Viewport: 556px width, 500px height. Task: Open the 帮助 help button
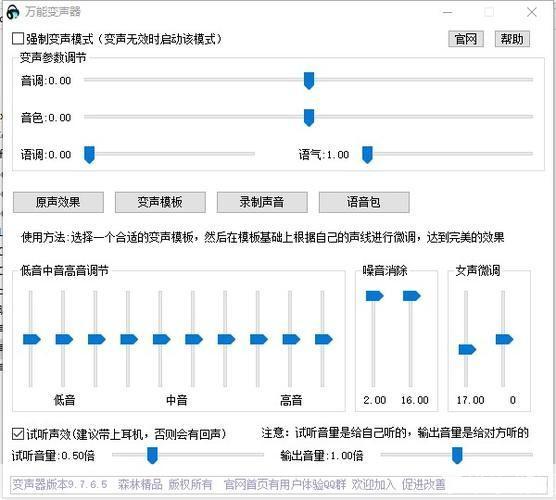click(x=512, y=39)
